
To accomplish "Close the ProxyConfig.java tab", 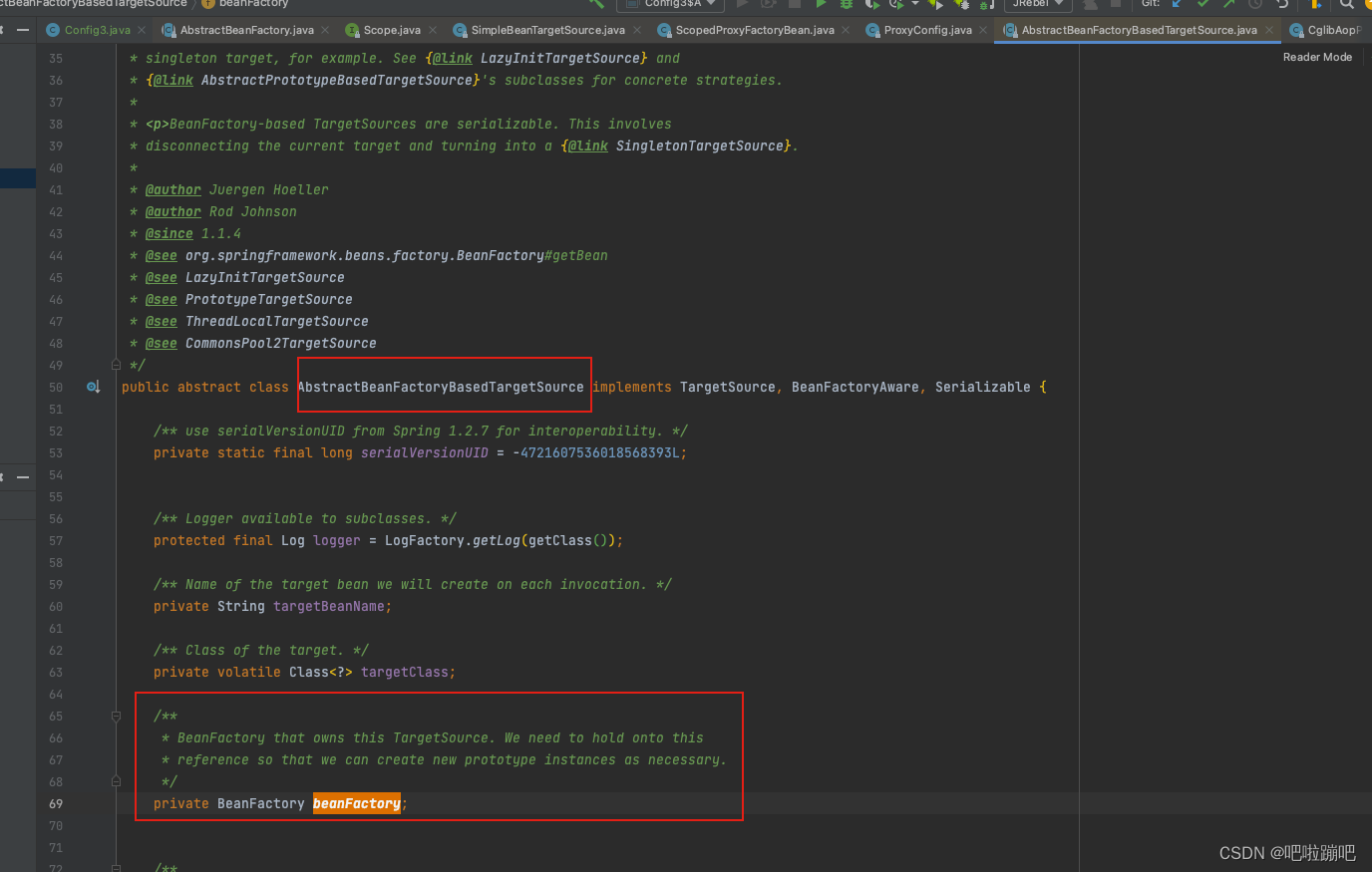I will click(983, 30).
